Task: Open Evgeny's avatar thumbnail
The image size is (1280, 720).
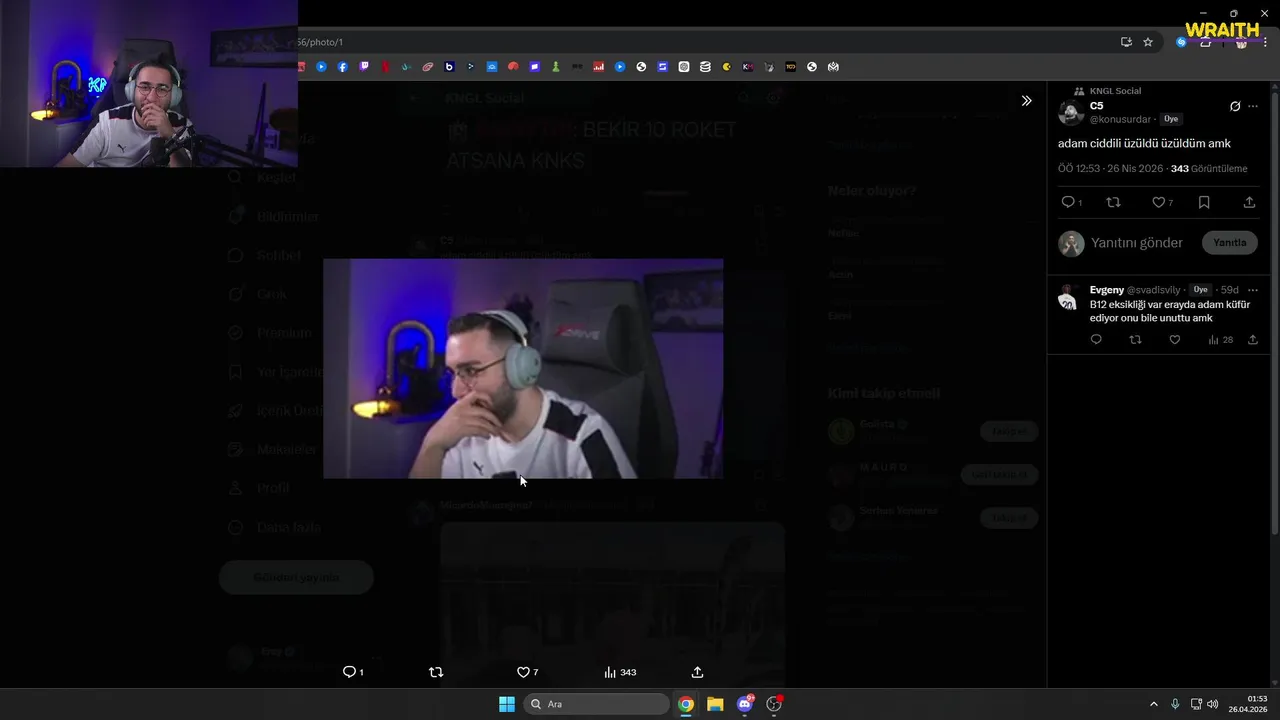Action: (1070, 297)
